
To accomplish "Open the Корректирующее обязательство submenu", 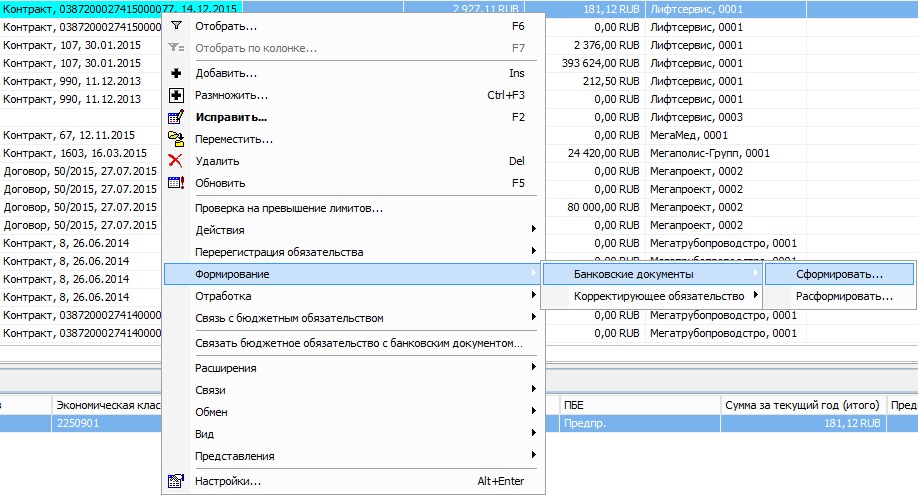I will [658, 297].
